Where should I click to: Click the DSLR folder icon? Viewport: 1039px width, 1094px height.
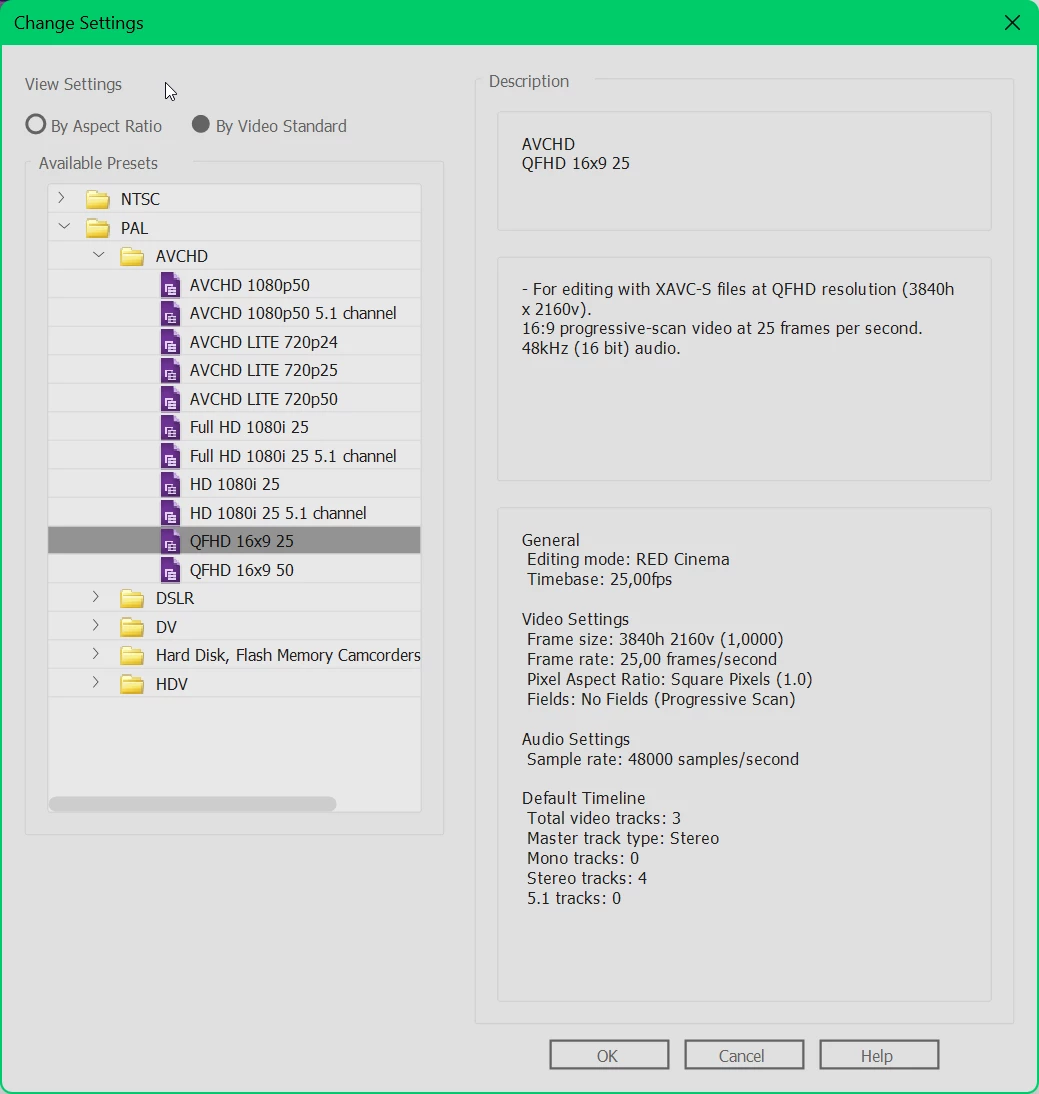click(132, 599)
